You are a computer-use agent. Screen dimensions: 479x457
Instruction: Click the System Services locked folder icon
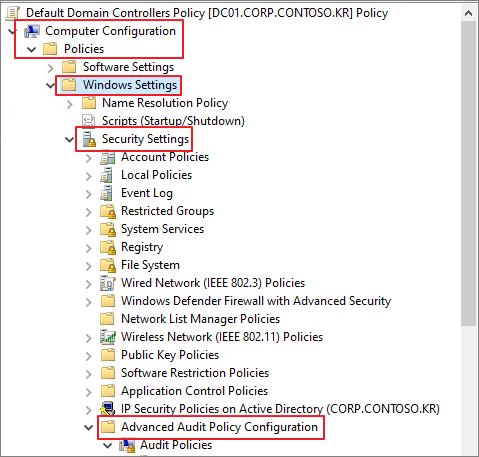tap(108, 229)
